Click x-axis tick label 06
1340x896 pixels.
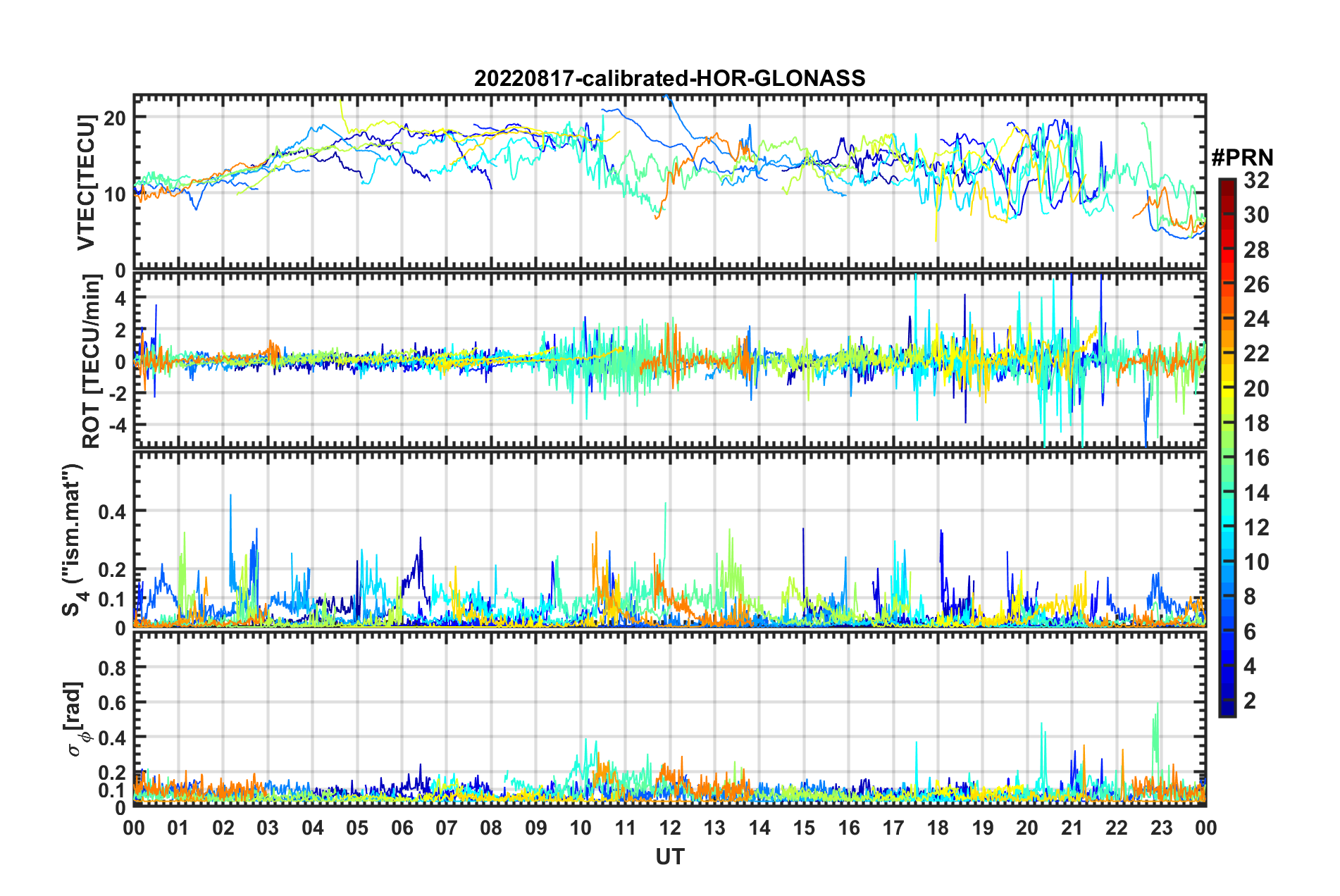(x=402, y=828)
